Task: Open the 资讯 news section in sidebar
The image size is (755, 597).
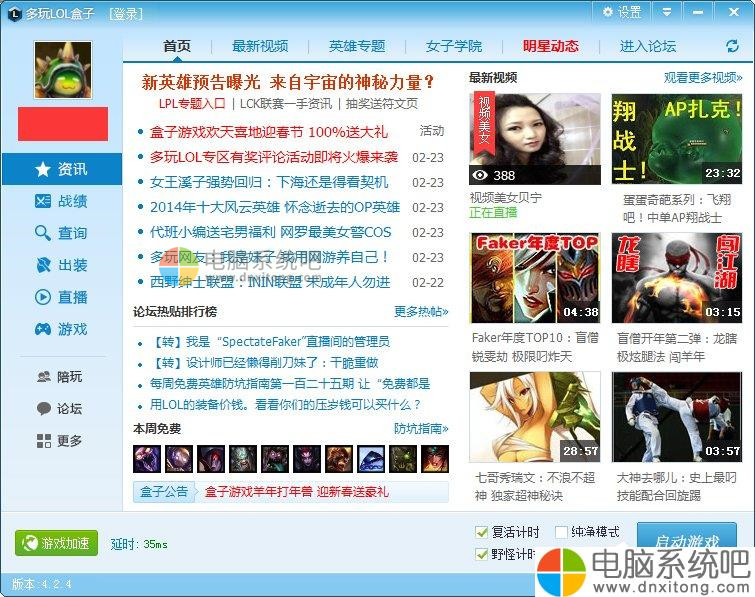Action: 62,169
